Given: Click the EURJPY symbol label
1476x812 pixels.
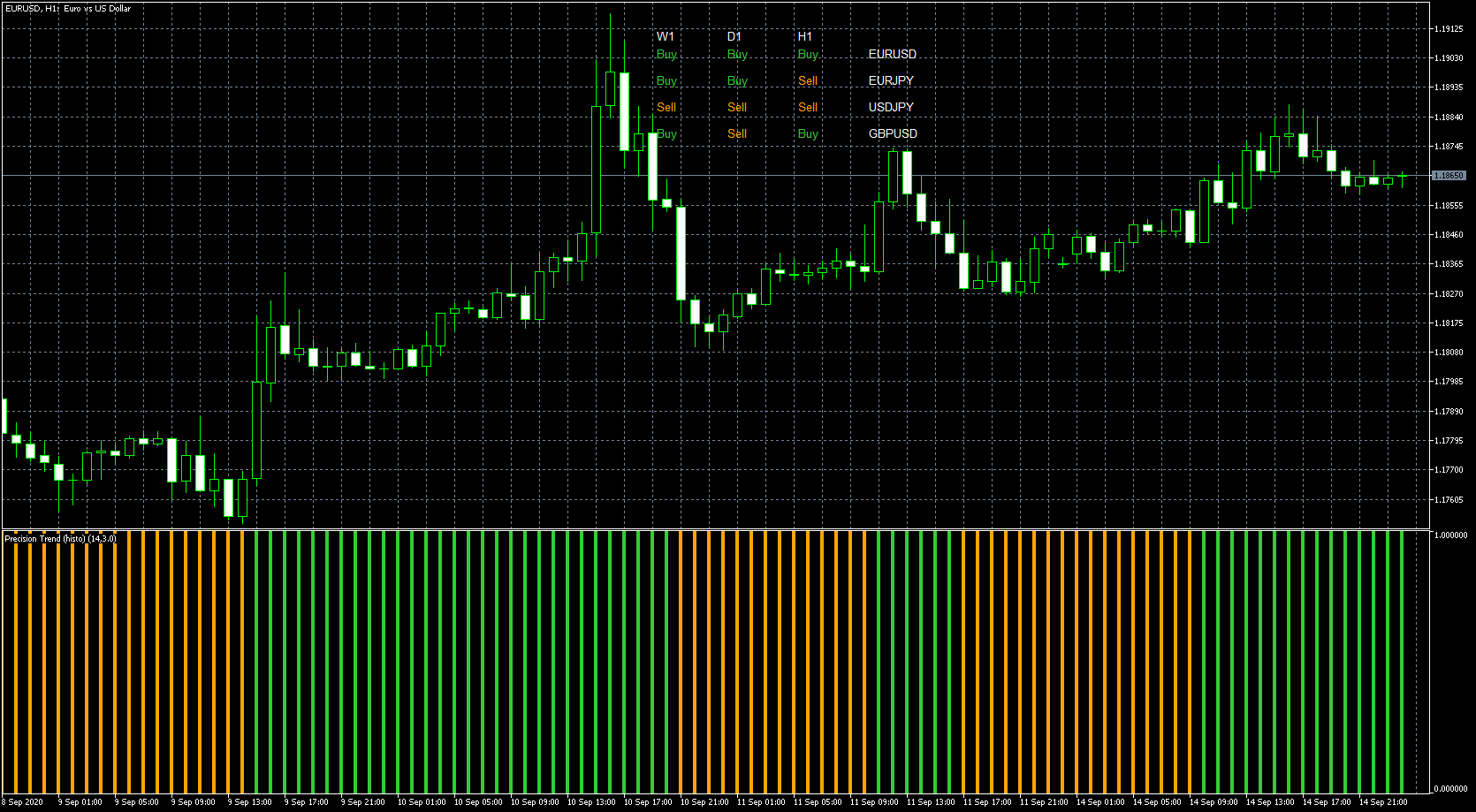Looking at the screenshot, I should coord(891,80).
